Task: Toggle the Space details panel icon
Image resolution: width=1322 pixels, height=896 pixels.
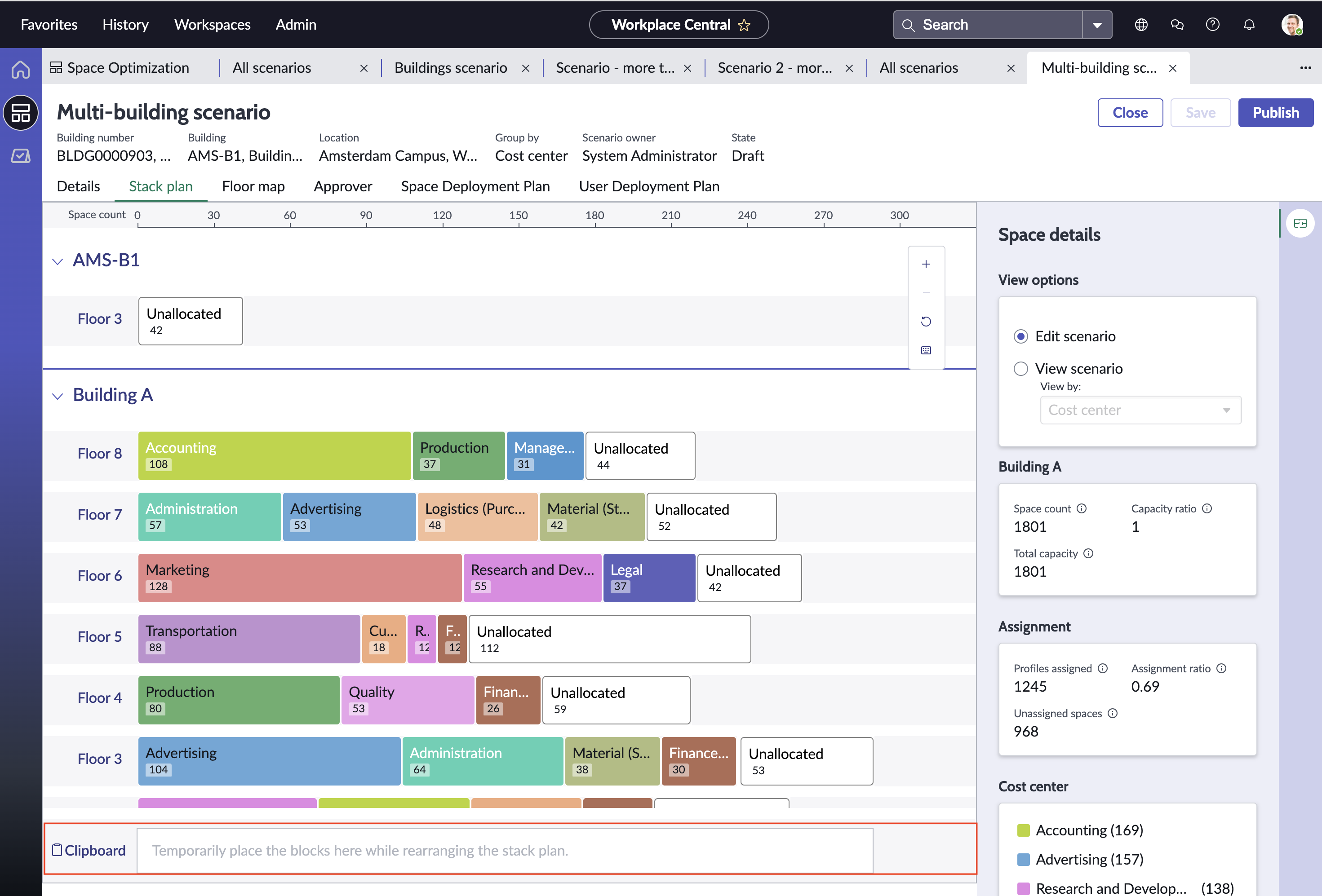Action: pos(1300,223)
